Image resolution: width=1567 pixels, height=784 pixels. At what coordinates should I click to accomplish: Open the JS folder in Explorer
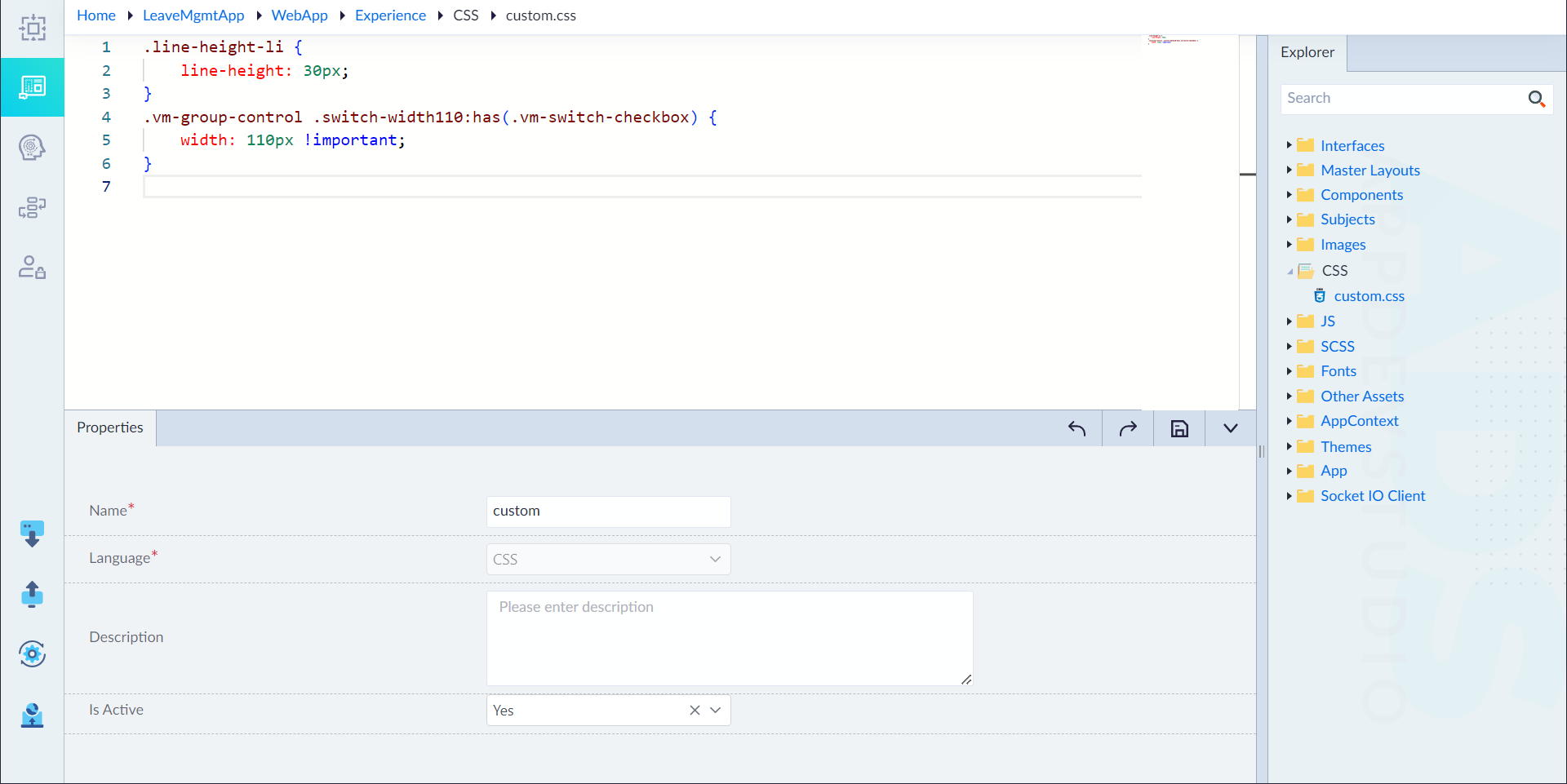[x=1328, y=321]
